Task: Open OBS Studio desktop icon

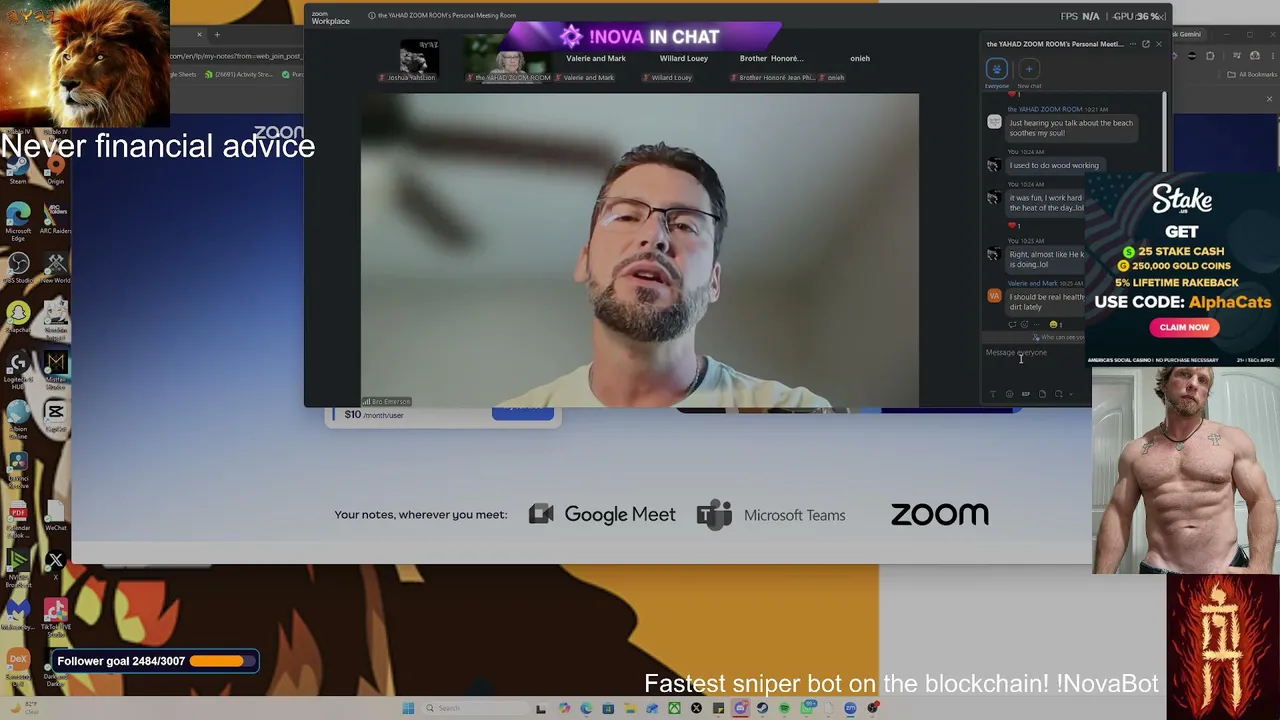Action: pos(18,267)
